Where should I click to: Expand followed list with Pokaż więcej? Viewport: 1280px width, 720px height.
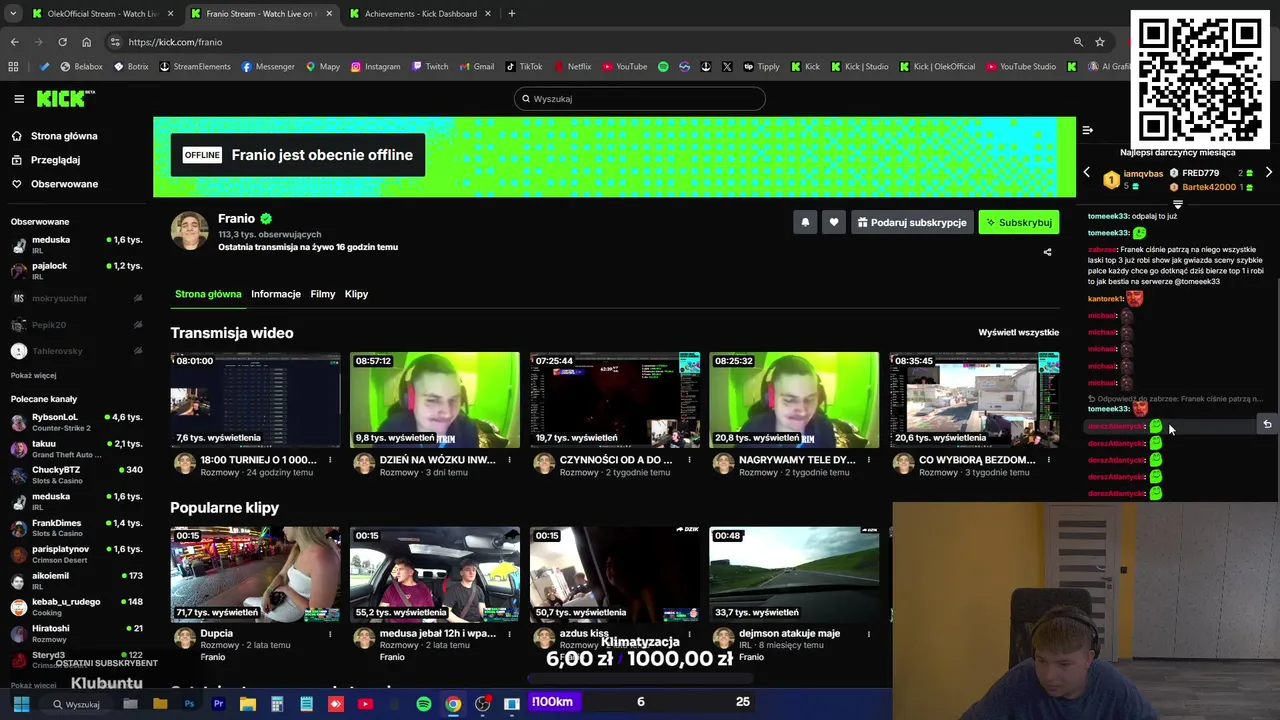click(33, 375)
